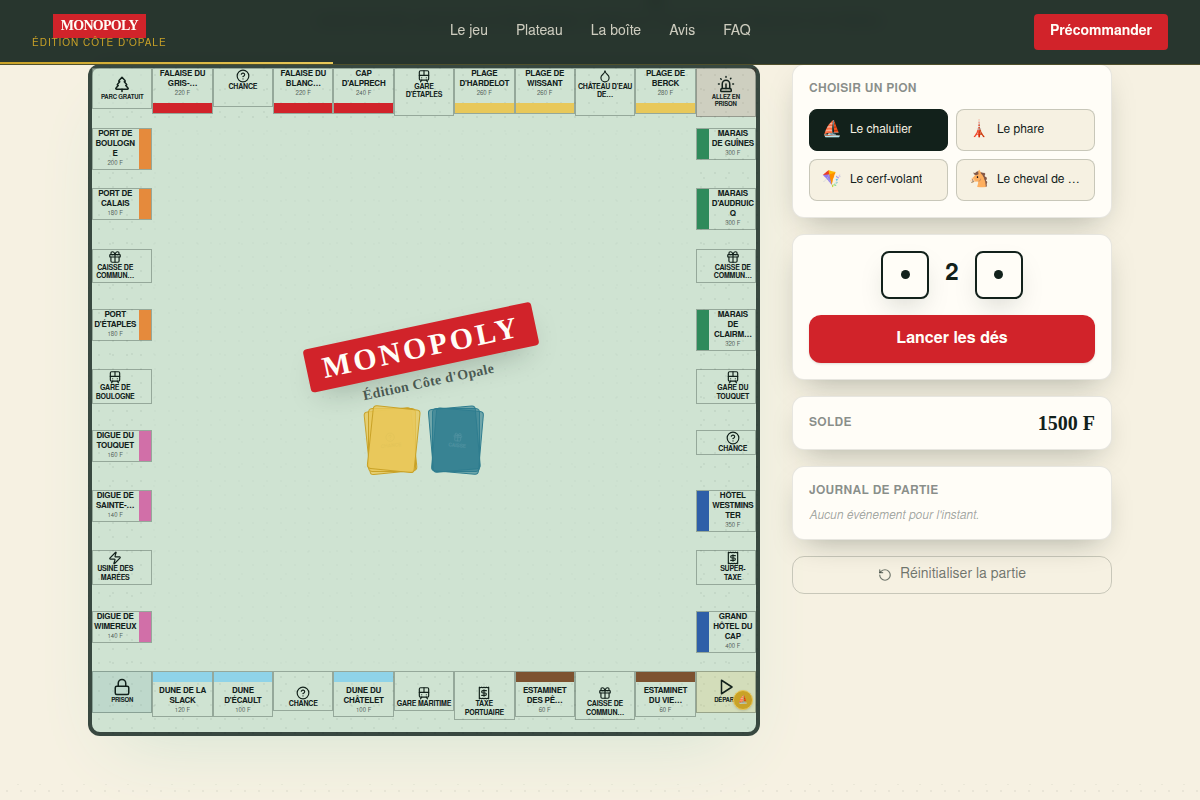Click the Plage de Berck property
Screen dimensions: 1200x800
[665, 90]
